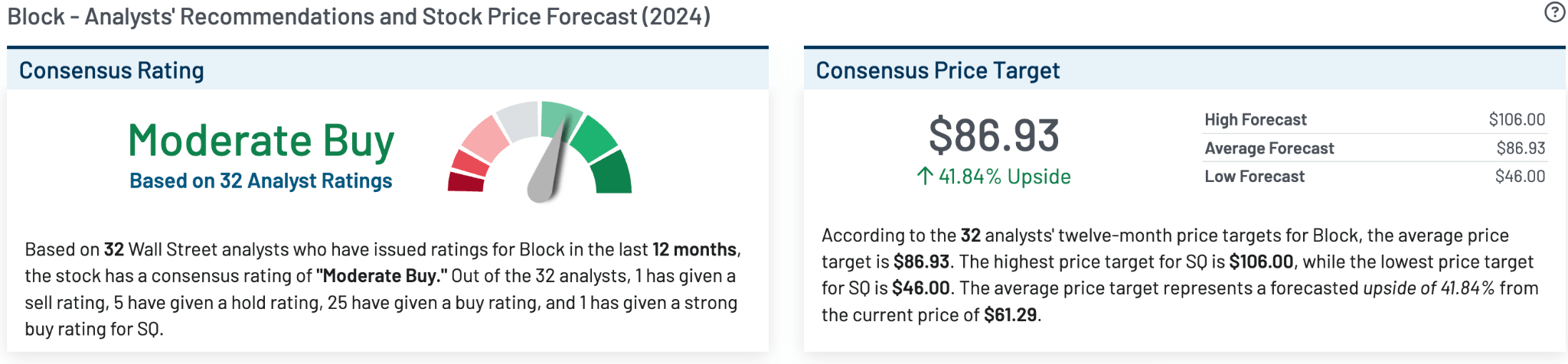
Task: Click the $46.00 low forecast value
Action: pyautogui.click(x=1520, y=176)
